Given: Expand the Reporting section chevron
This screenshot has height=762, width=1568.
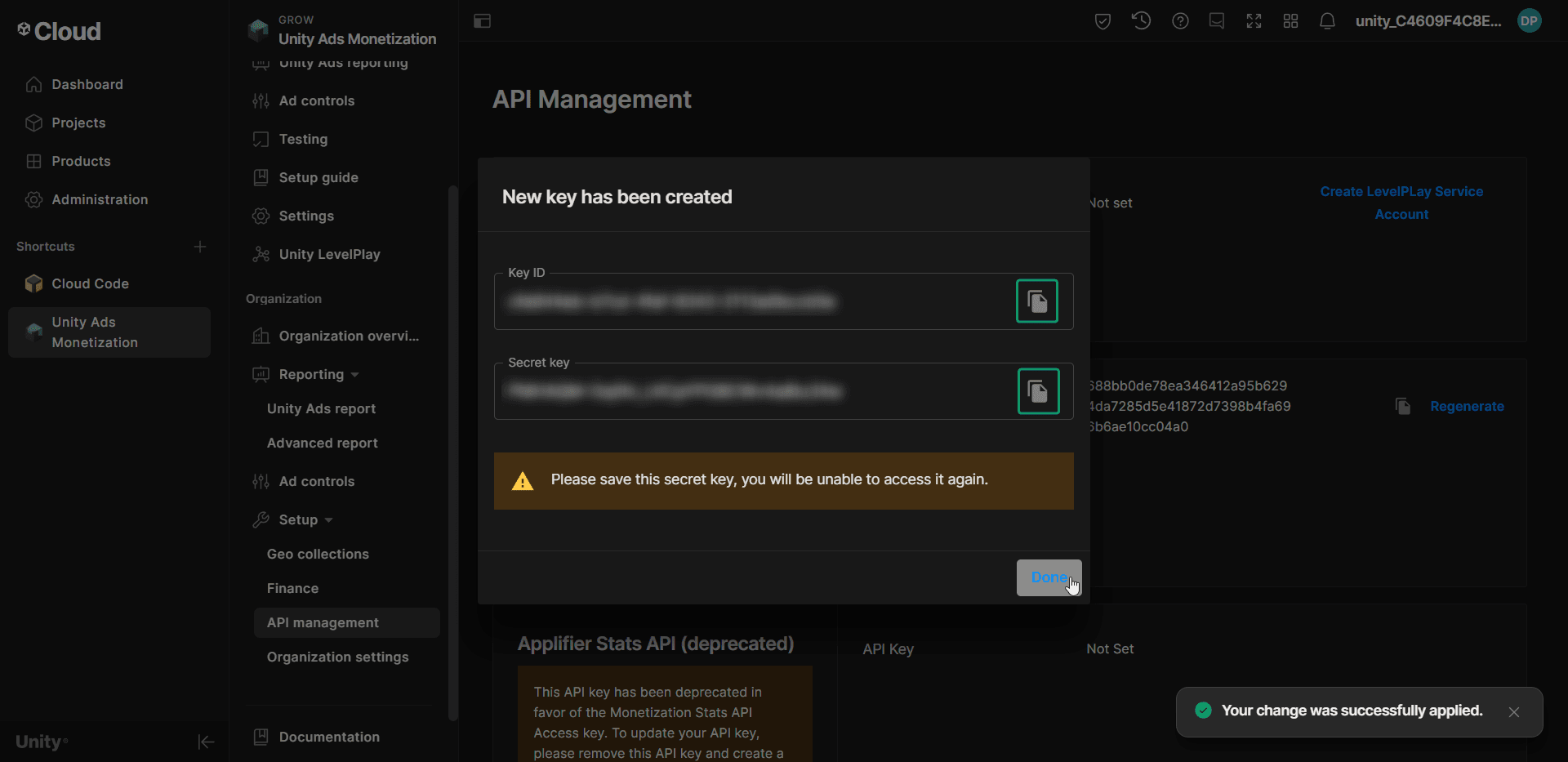Looking at the screenshot, I should point(354,375).
